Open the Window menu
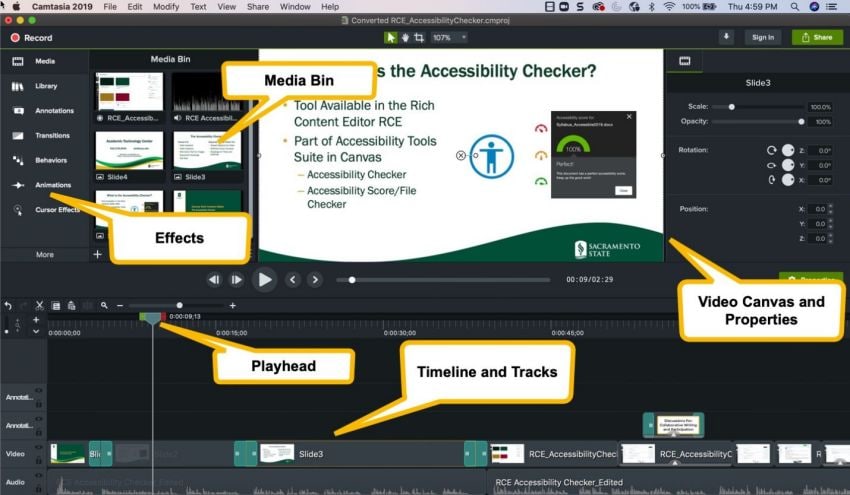Viewport: 850px width, 495px height. tap(295, 7)
